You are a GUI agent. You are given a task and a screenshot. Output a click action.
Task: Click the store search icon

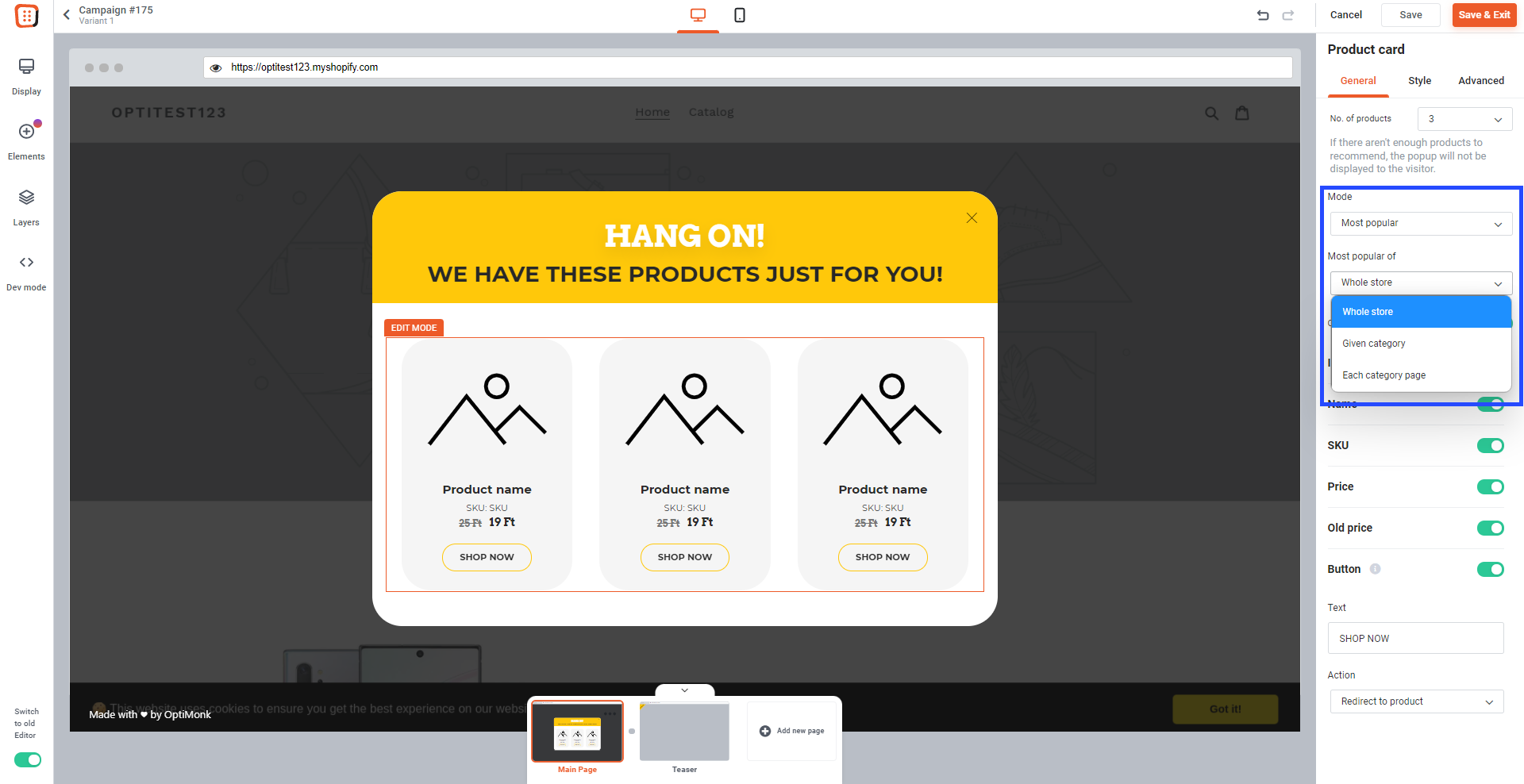pos(1211,113)
